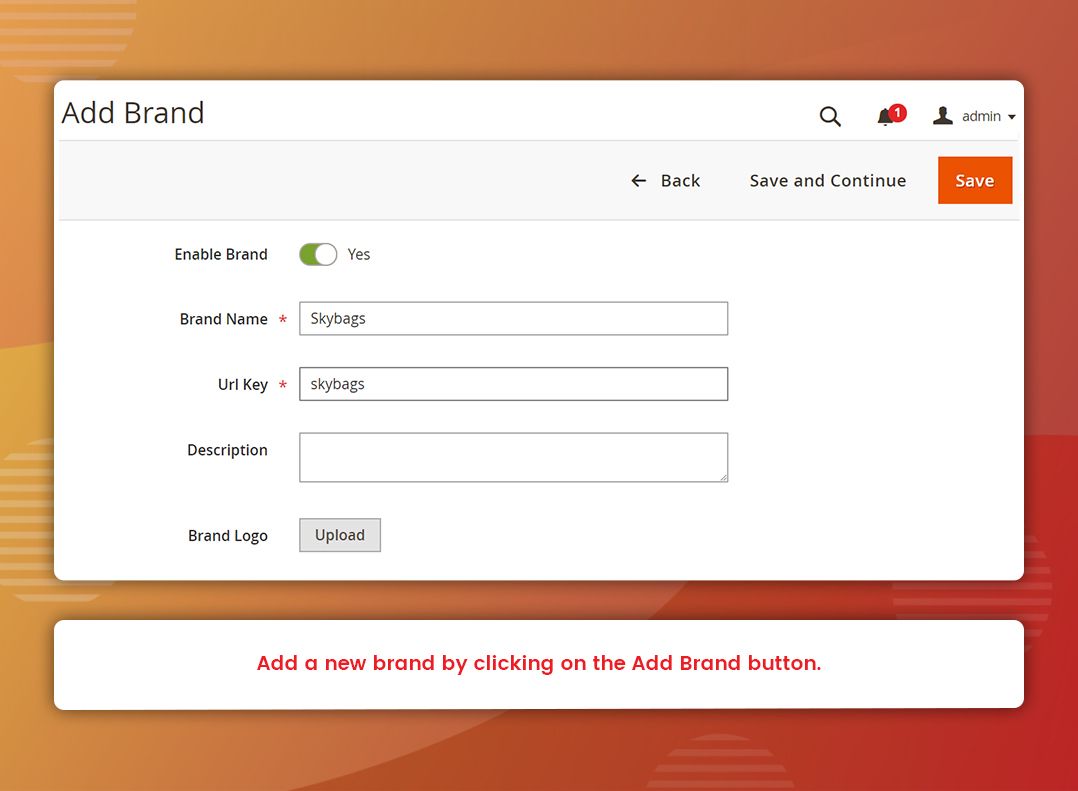Image resolution: width=1078 pixels, height=791 pixels.
Task: Click Save and Continue
Action: point(827,181)
